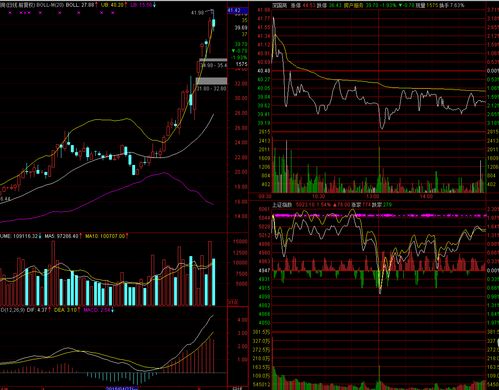The width and height of the screenshot is (499, 390).
Task: Click the VOLUME 109116.32 indicator label
Action: point(21,236)
